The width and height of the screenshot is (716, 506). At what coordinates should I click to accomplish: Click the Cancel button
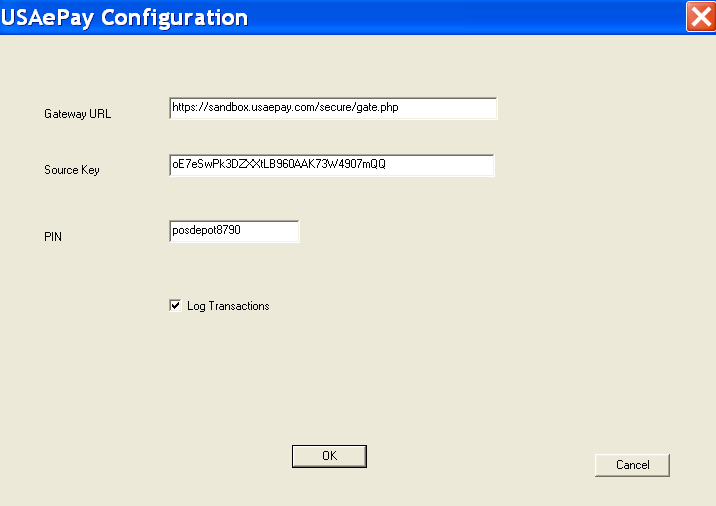coord(632,465)
